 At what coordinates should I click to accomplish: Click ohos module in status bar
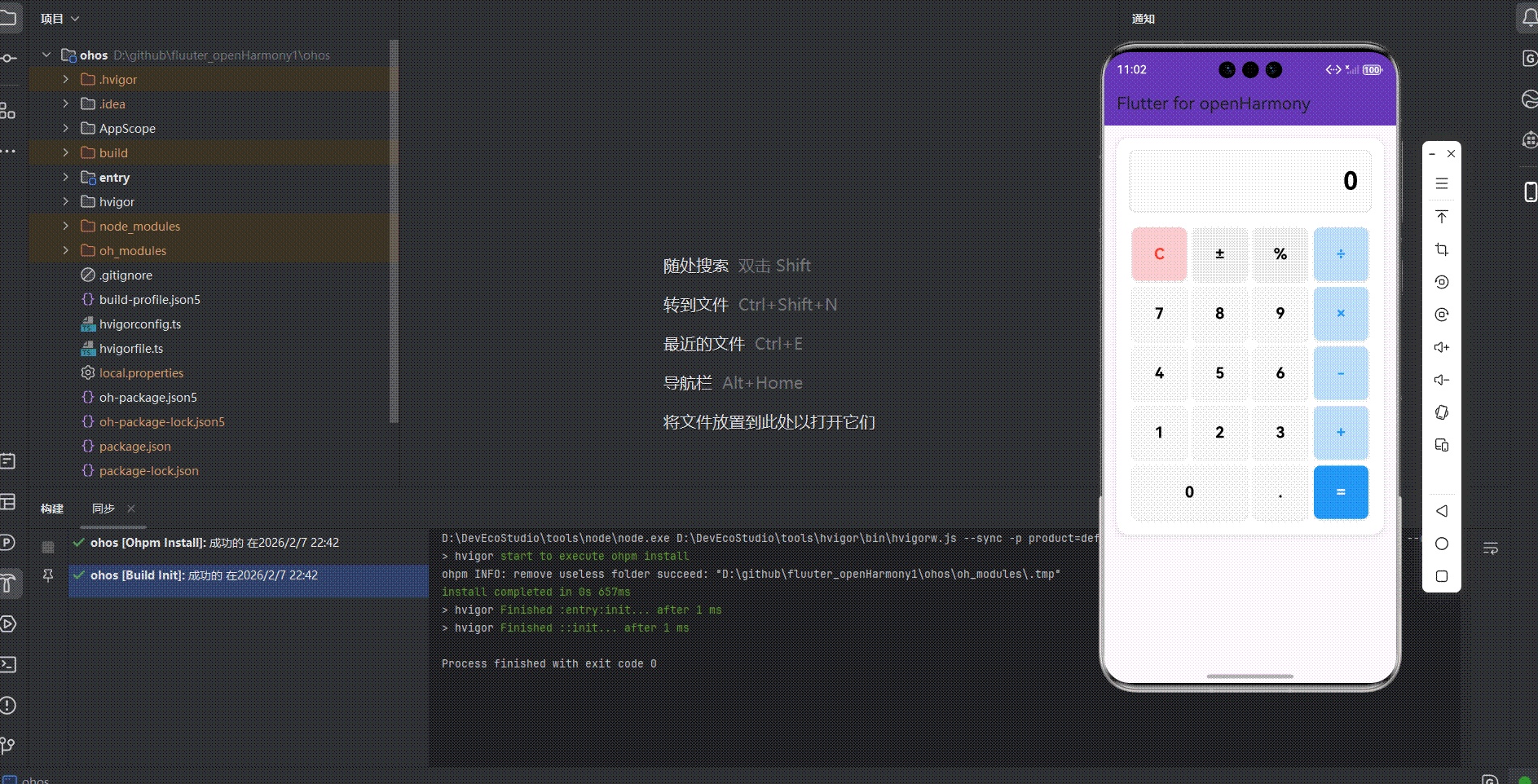[x=28, y=779]
